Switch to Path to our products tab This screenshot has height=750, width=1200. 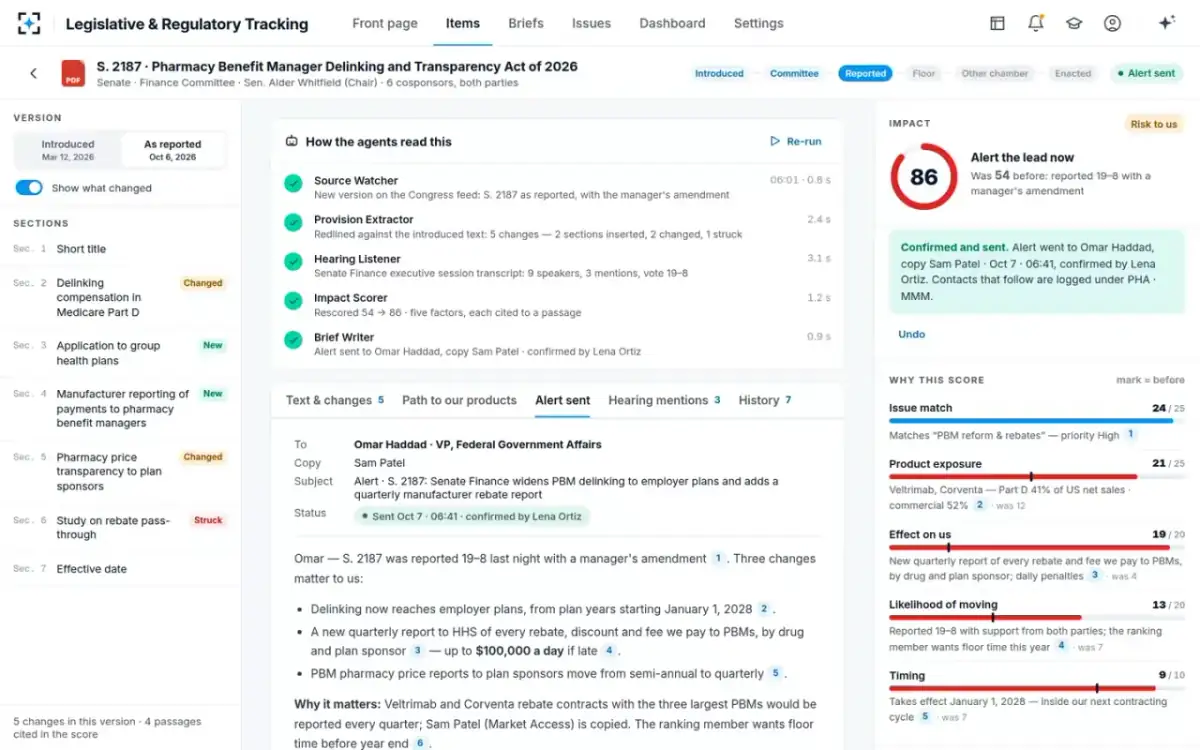coord(459,400)
